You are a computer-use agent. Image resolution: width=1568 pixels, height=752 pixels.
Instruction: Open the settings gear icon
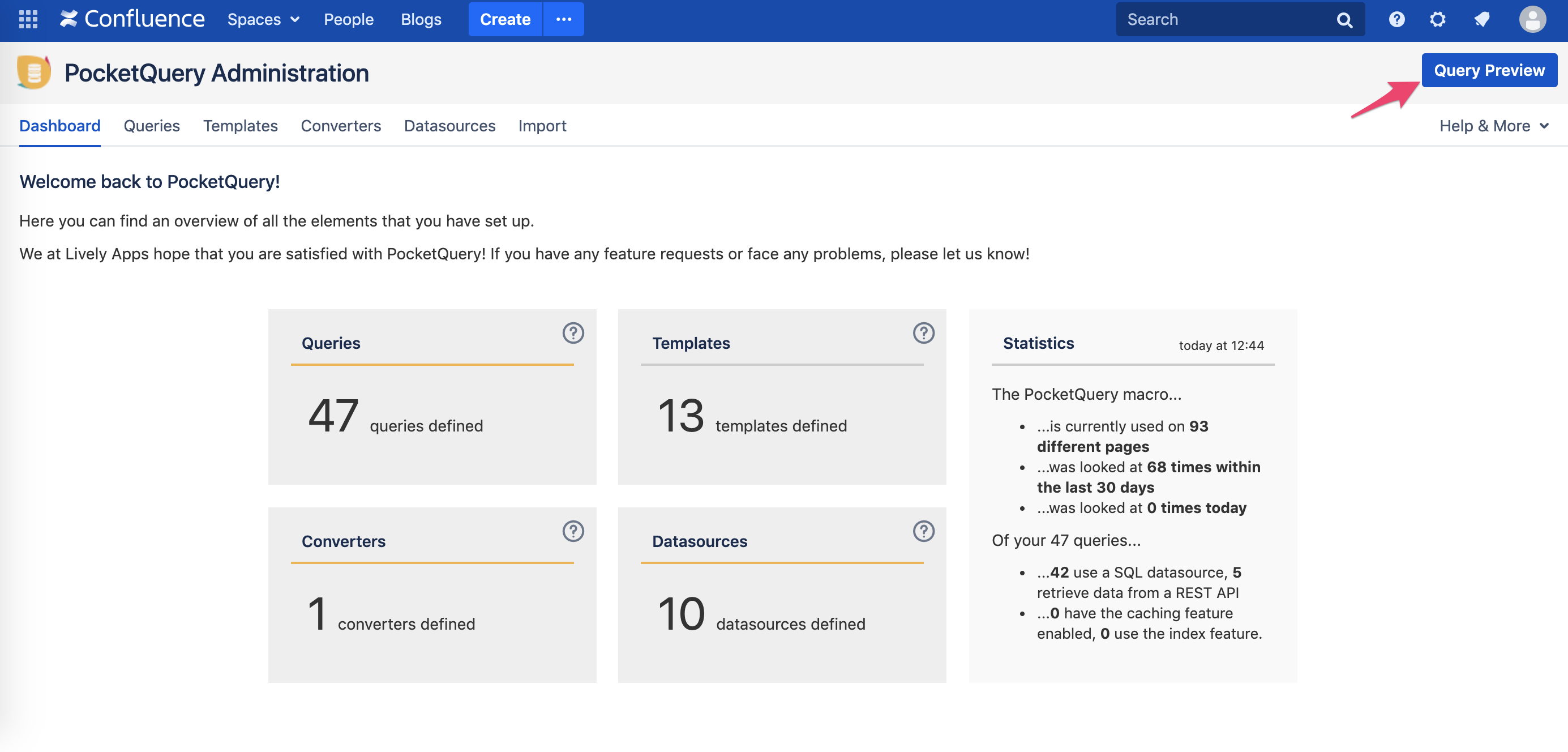point(1437,19)
